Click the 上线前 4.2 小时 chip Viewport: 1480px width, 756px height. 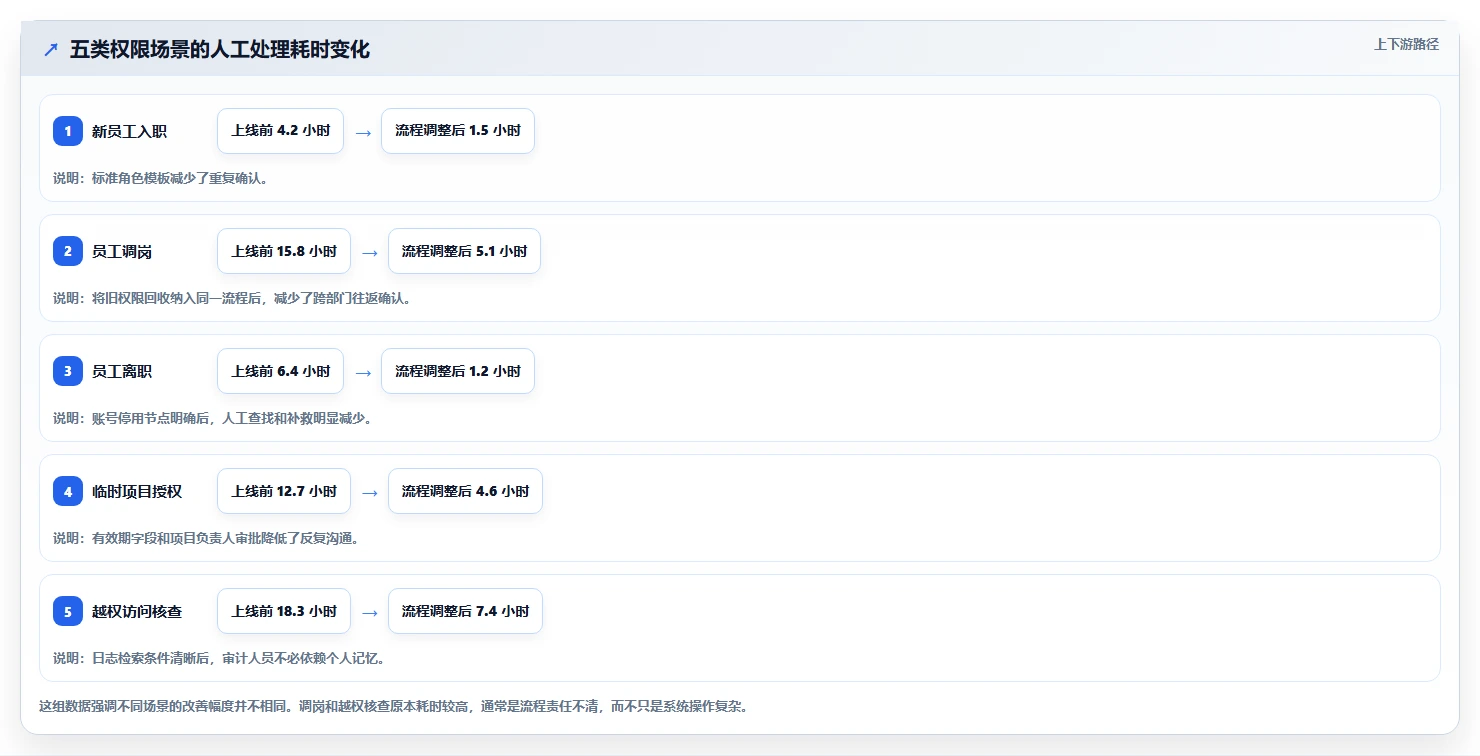pyautogui.click(x=280, y=131)
